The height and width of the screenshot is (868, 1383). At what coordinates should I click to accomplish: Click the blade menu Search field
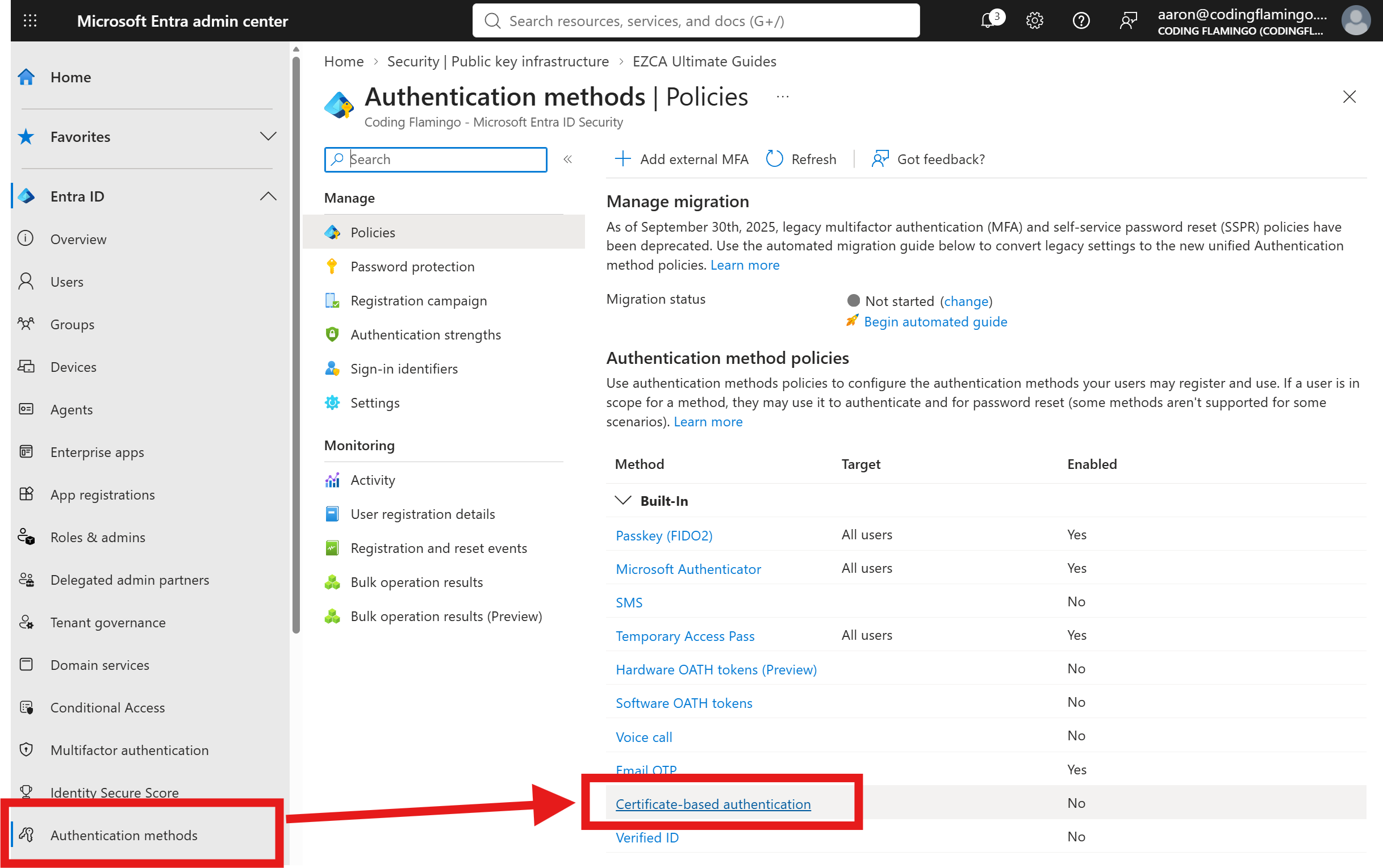point(435,159)
